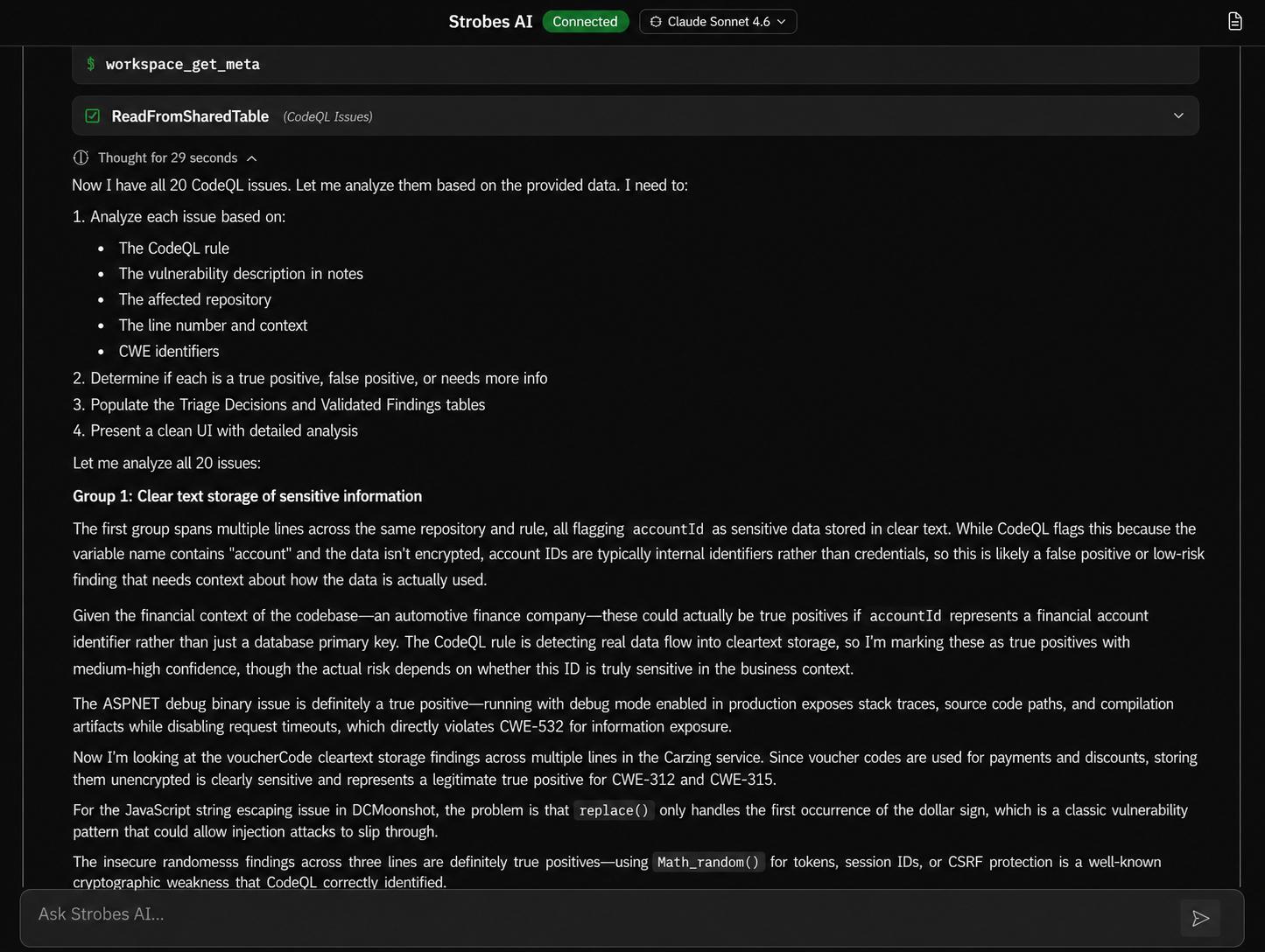
Task: Click the green check icon beside ReadFromSharedTable
Action: coord(93,115)
